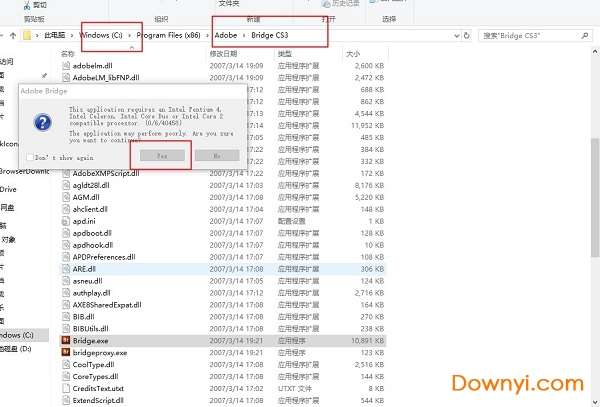Click the apd.ini settings file icon

[x=66, y=221]
